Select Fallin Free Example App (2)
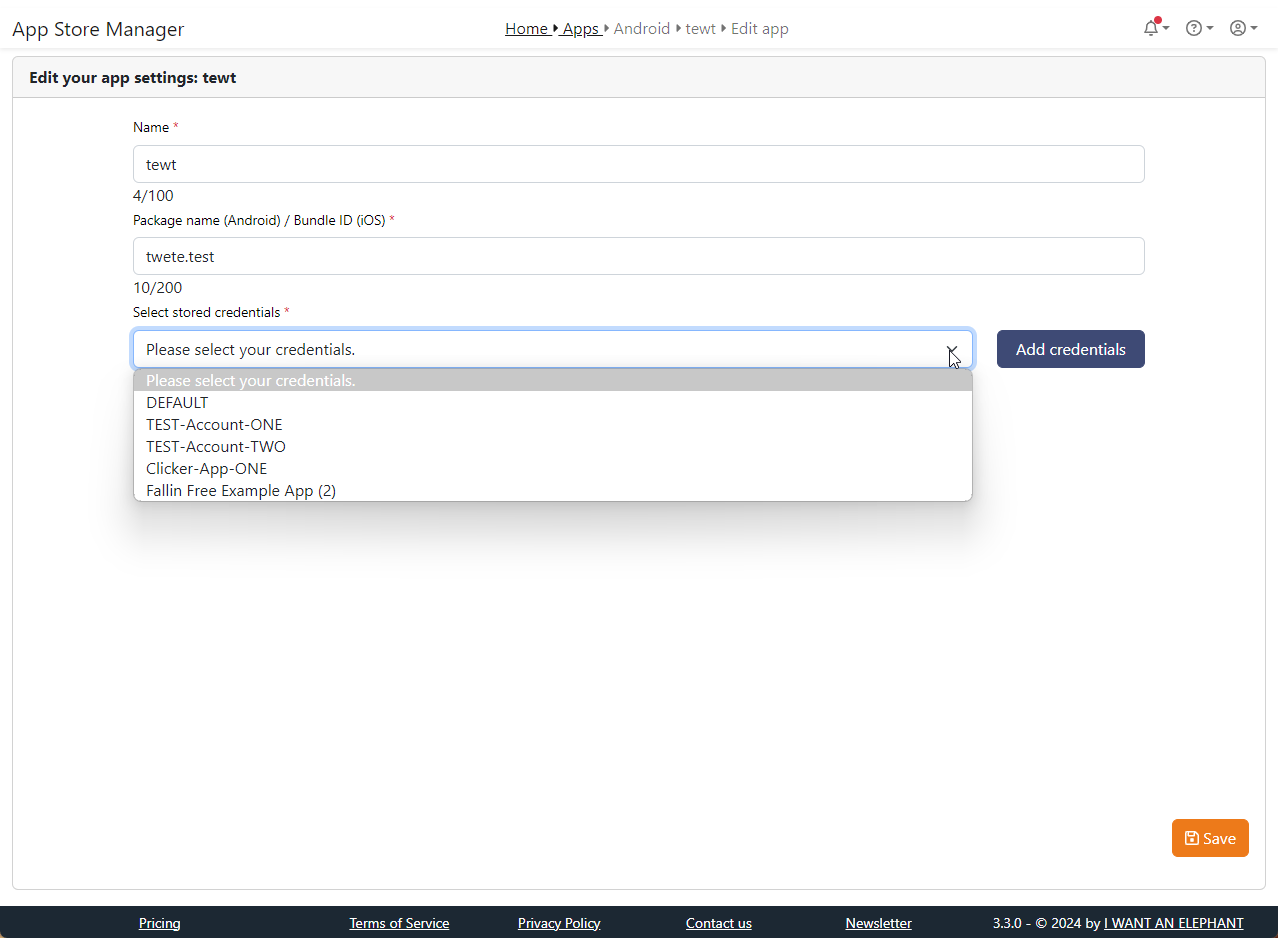Viewport: 1278px width, 938px height. pos(241,490)
